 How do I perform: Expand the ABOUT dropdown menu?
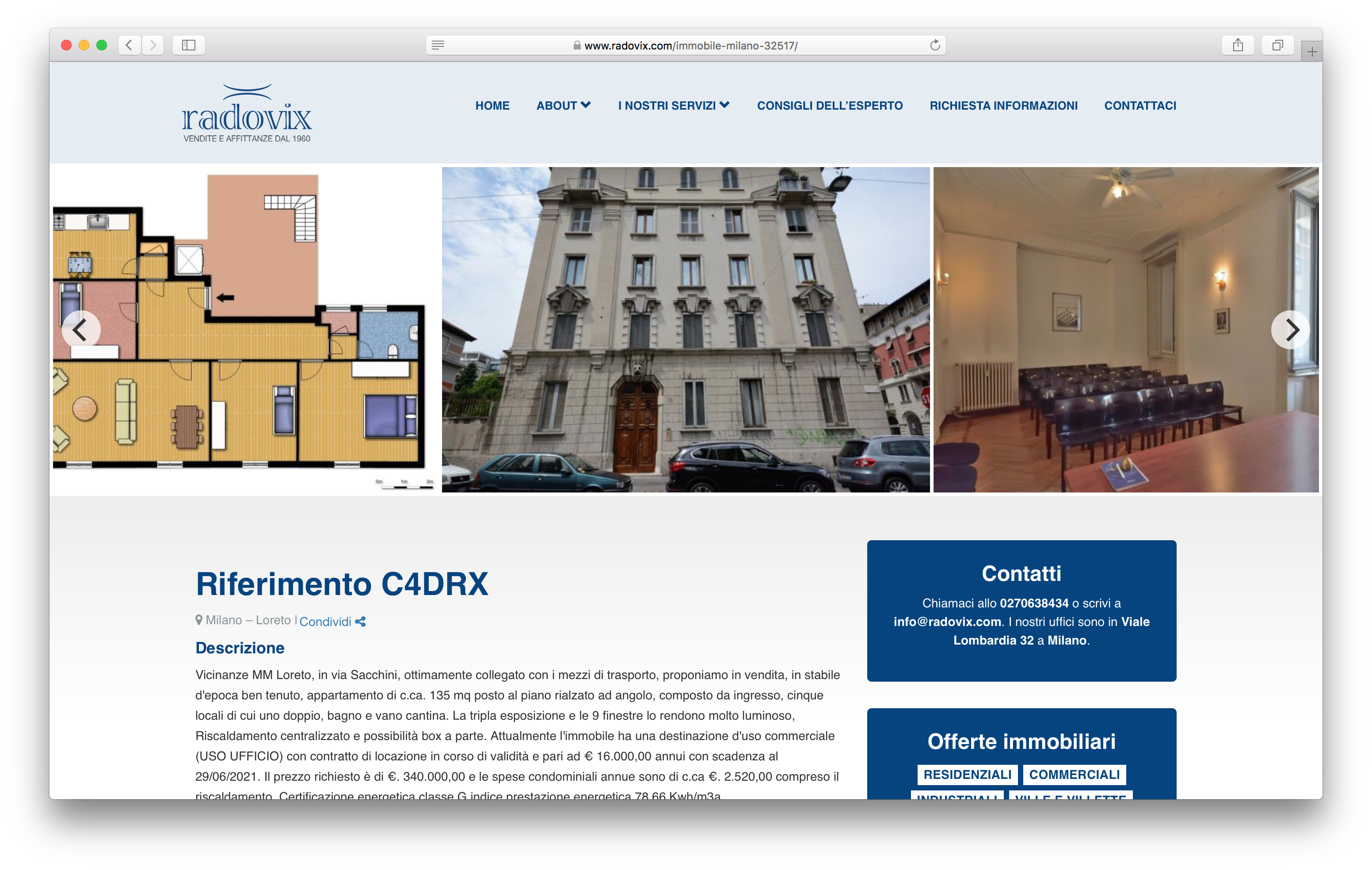[x=563, y=105]
